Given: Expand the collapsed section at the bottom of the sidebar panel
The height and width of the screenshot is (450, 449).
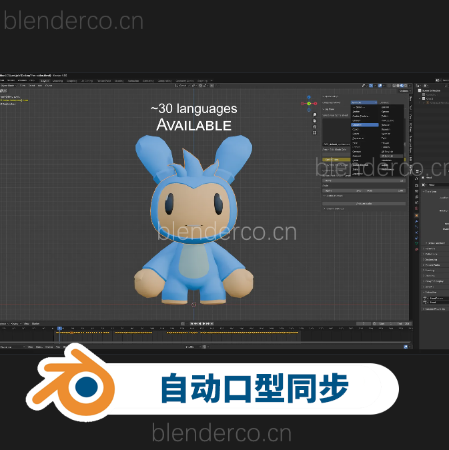Looking at the screenshot, I should pyautogui.click(x=334, y=209).
